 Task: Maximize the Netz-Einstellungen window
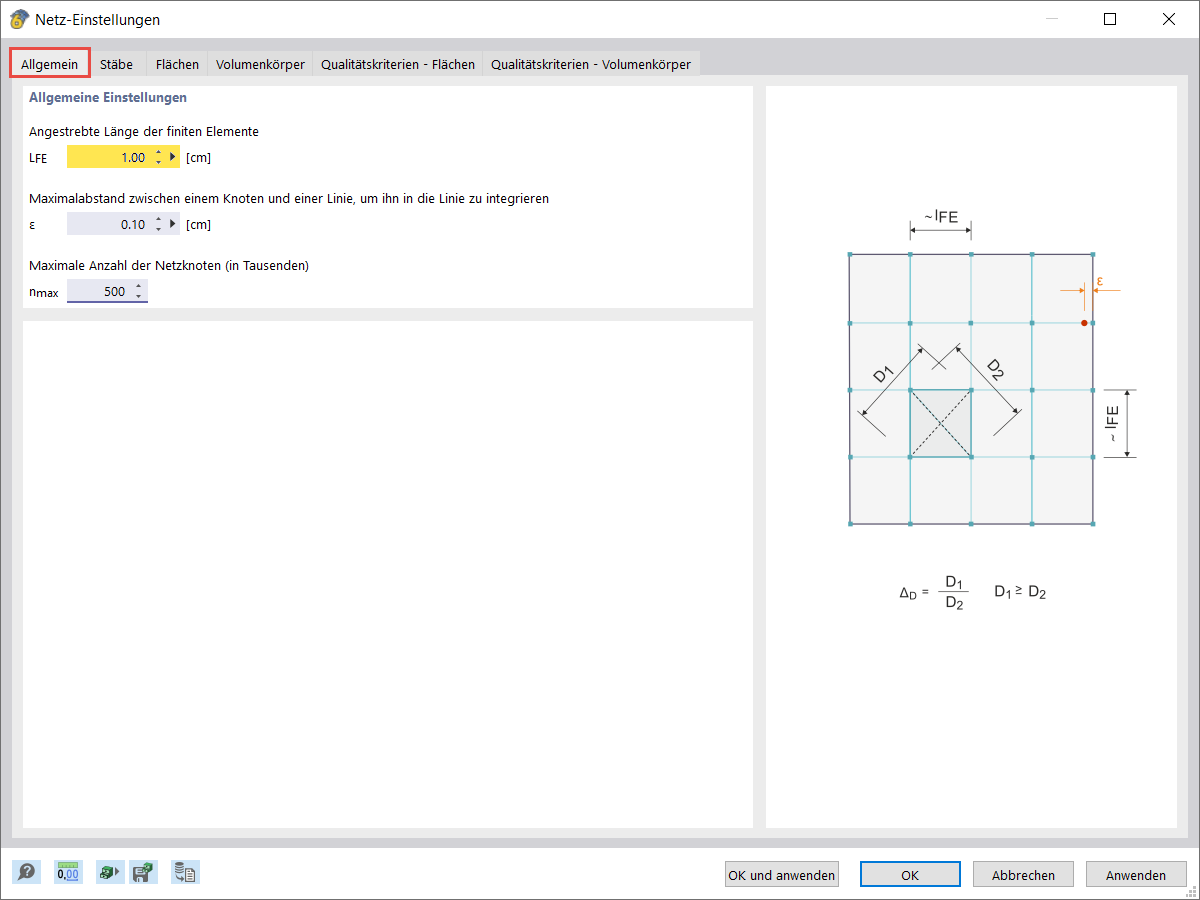tap(1110, 19)
